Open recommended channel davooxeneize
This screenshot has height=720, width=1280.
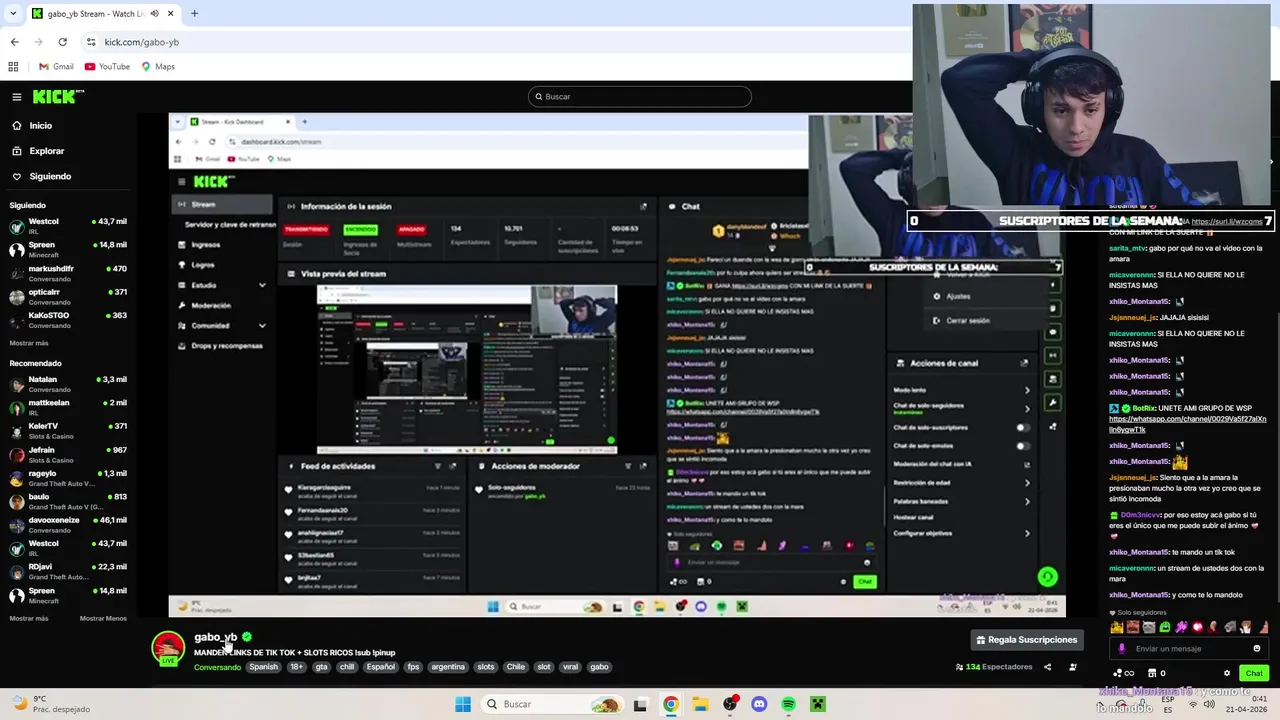[x=68, y=525]
